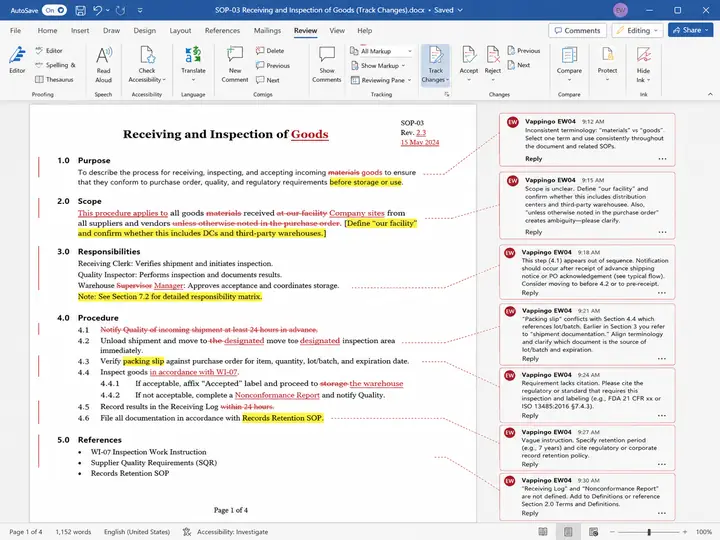The image size is (720, 540).
Task: Open the Reject dropdown arrow
Action: pyautogui.click(x=493, y=80)
